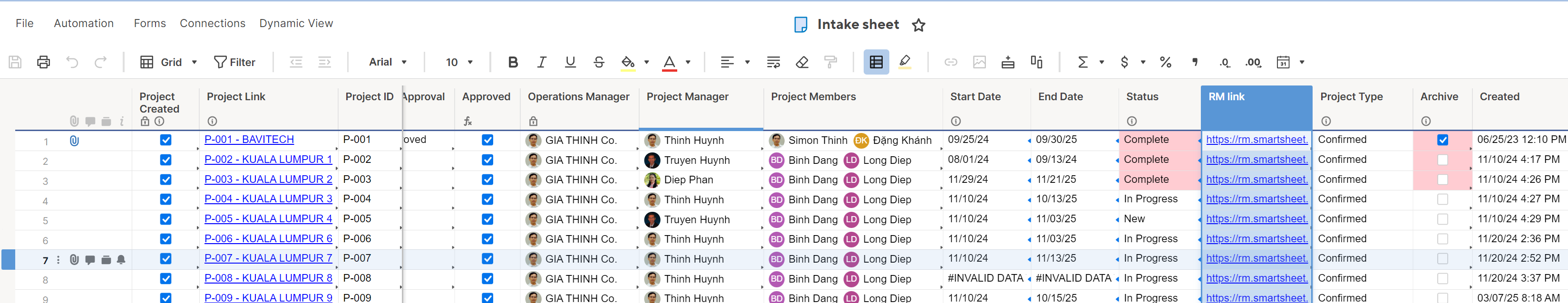
Task: Click the Highlight changes icon
Action: (x=905, y=62)
